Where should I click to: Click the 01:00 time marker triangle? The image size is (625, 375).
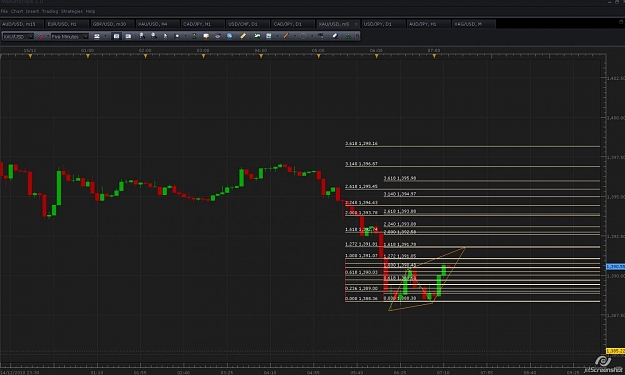point(88,57)
